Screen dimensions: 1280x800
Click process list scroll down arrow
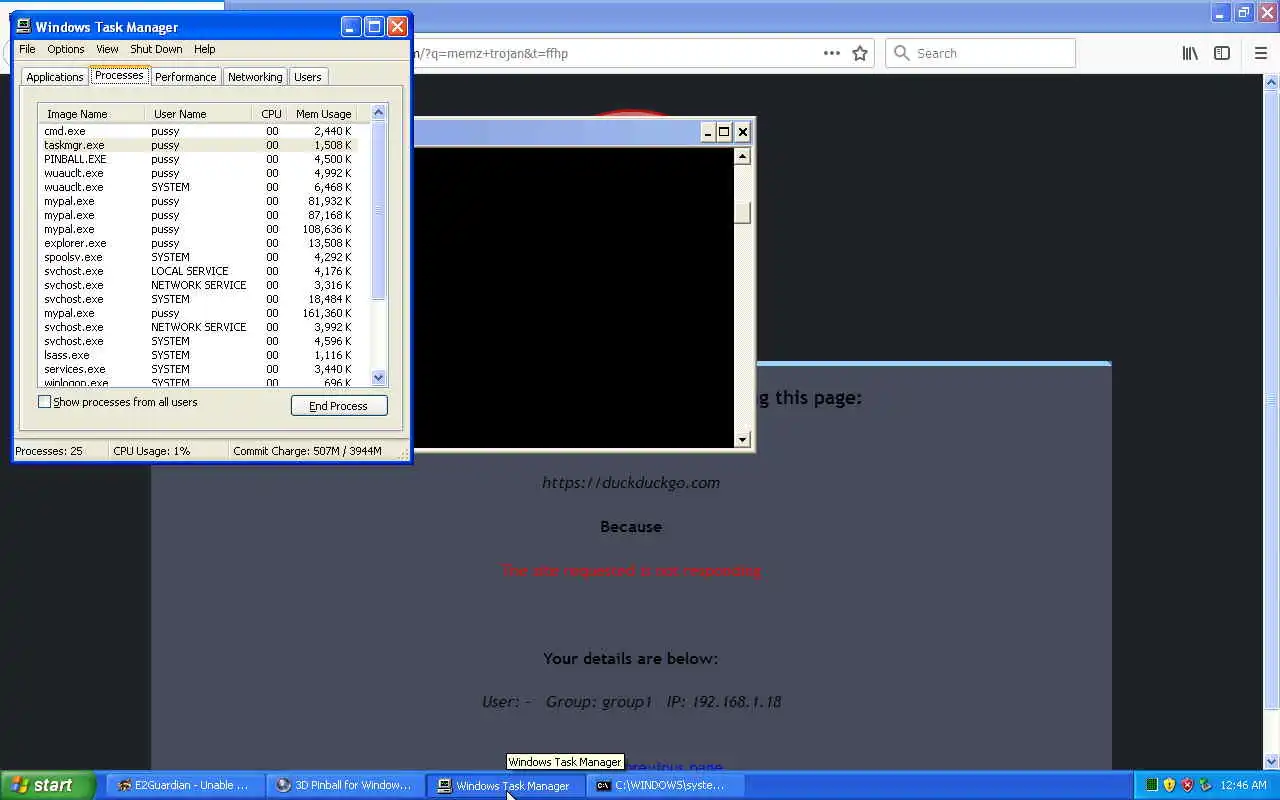pos(378,377)
